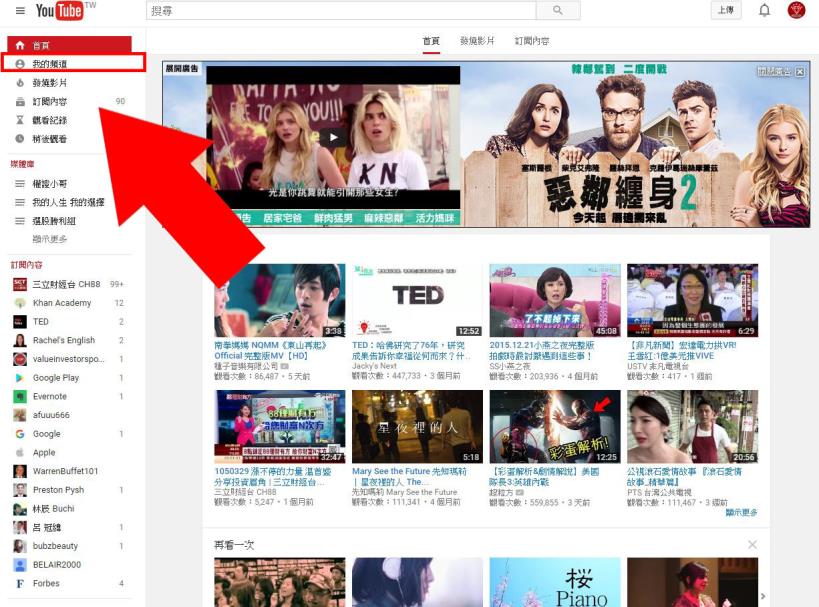819x607 pixels.
Task: Open the Evernote channel avatar
Action: pyautogui.click(x=21, y=396)
